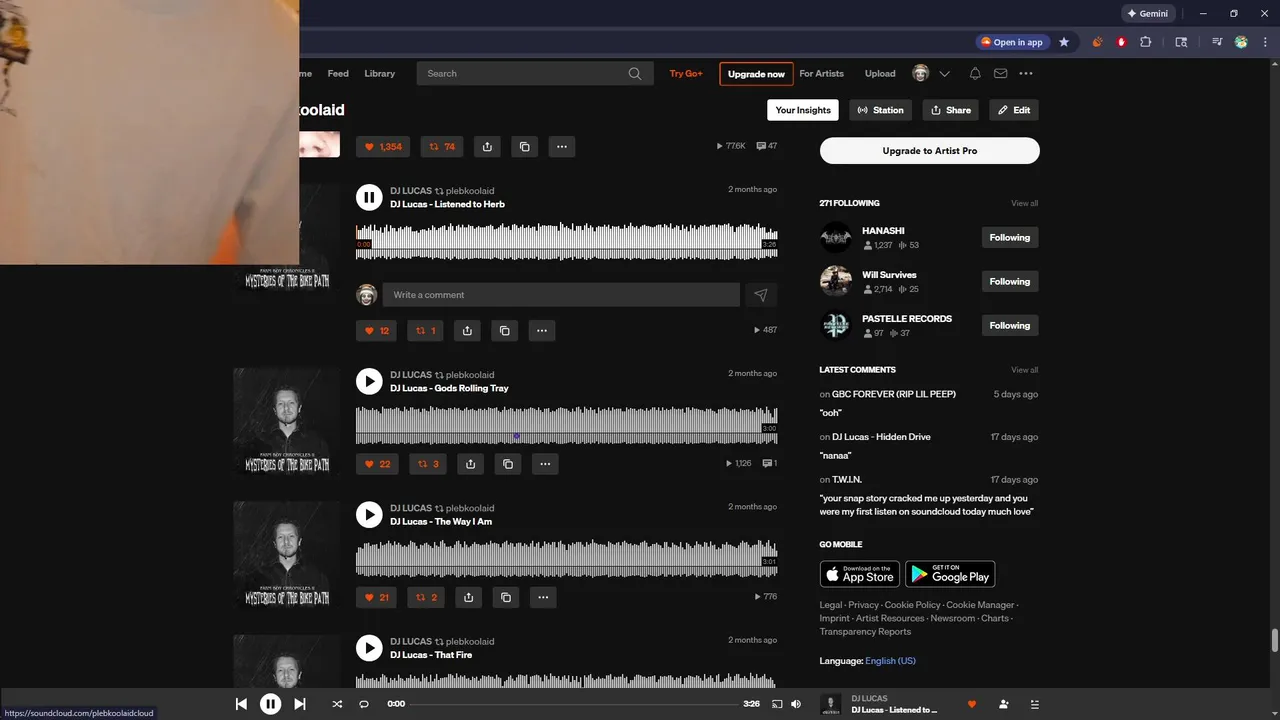This screenshot has width=1280, height=720.
Task: Pause DJ Lucas - Listened to Herb track
Action: point(369,197)
